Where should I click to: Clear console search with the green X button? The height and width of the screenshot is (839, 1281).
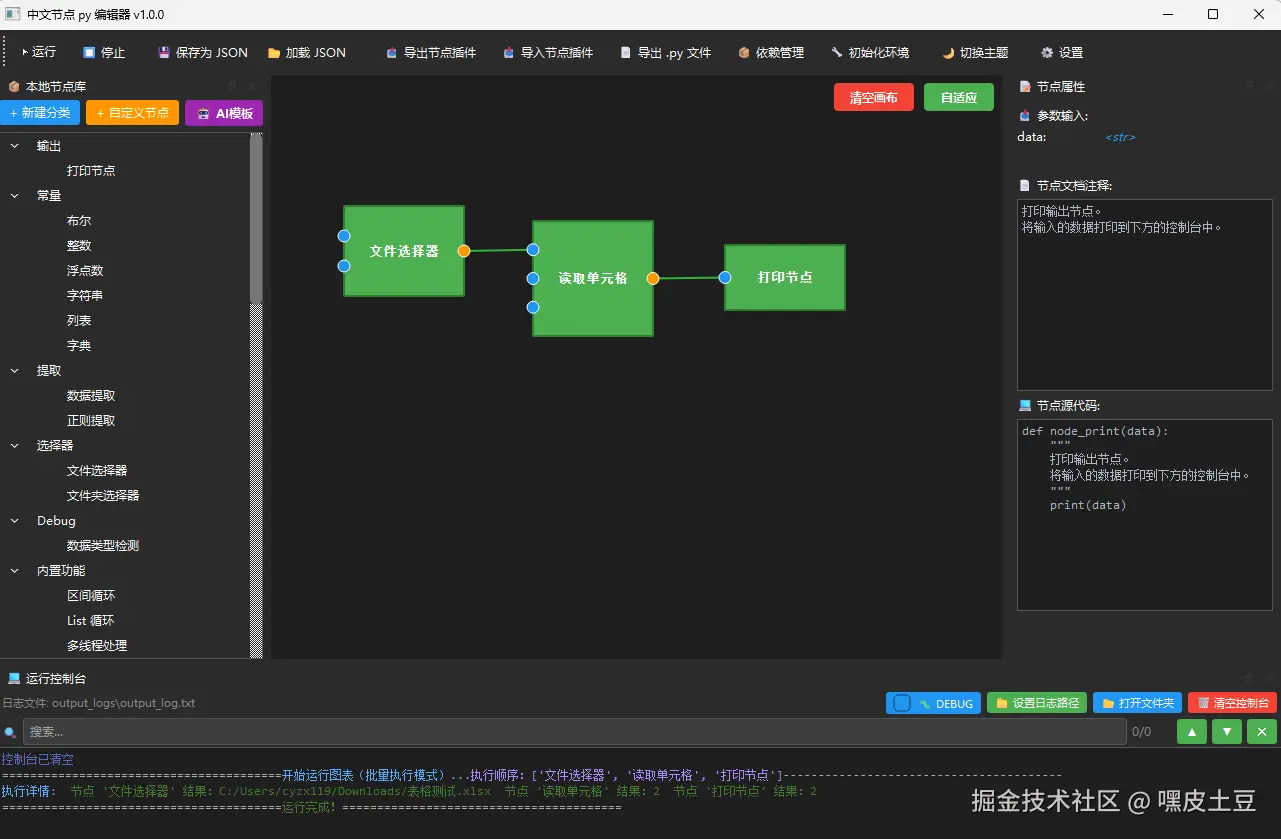coord(1262,732)
